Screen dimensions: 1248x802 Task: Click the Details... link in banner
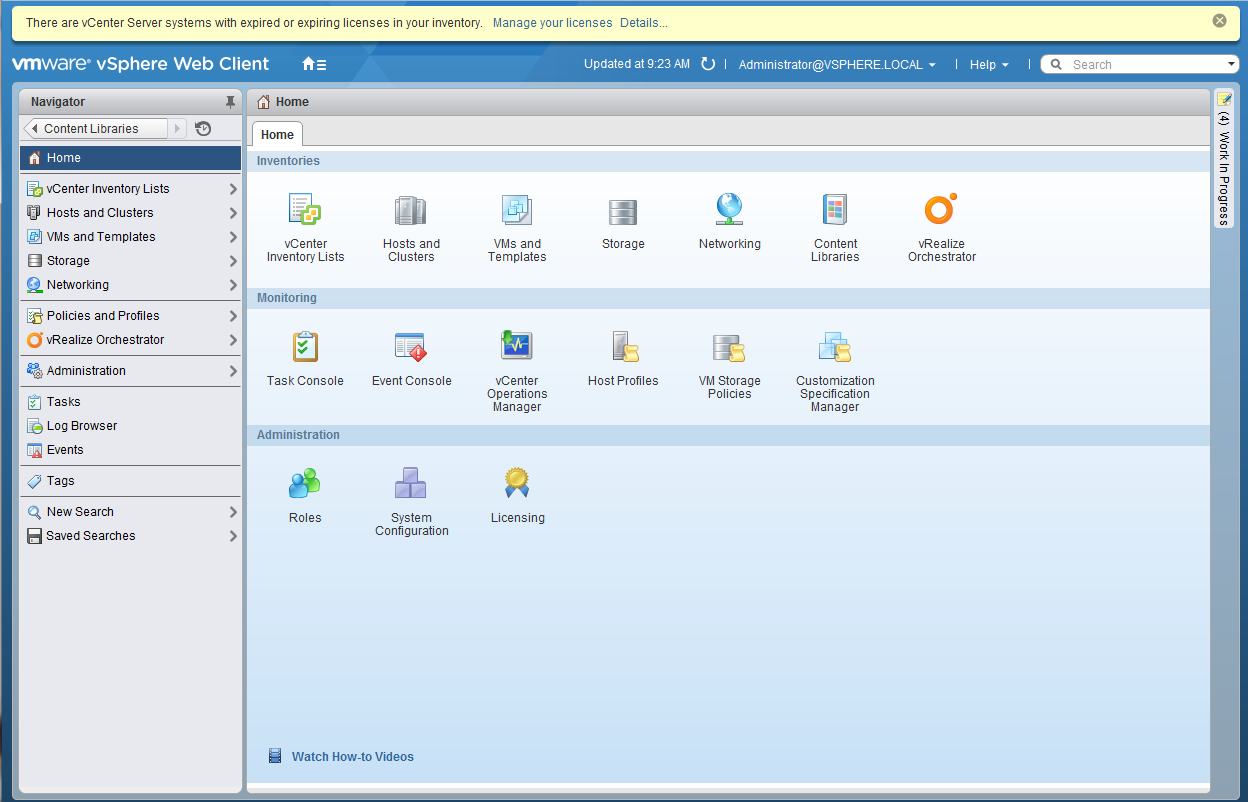point(644,22)
